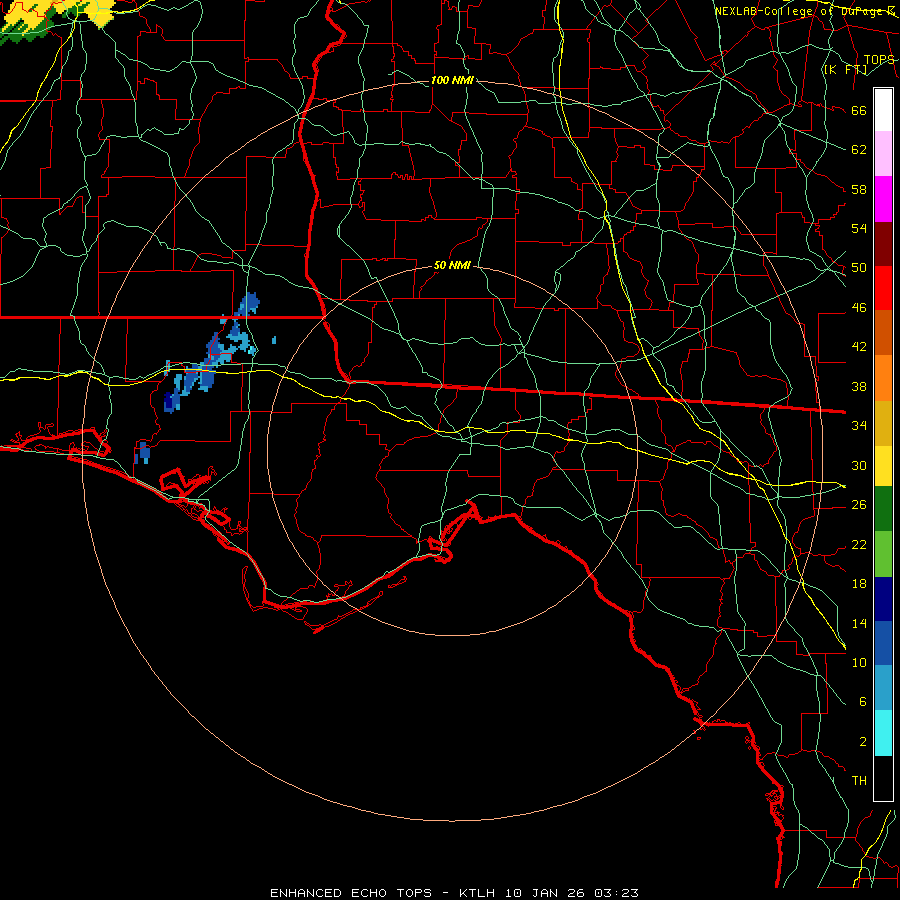900x900 pixels.
Task: Select the burnt orange legend swatch
Action: coord(883,332)
